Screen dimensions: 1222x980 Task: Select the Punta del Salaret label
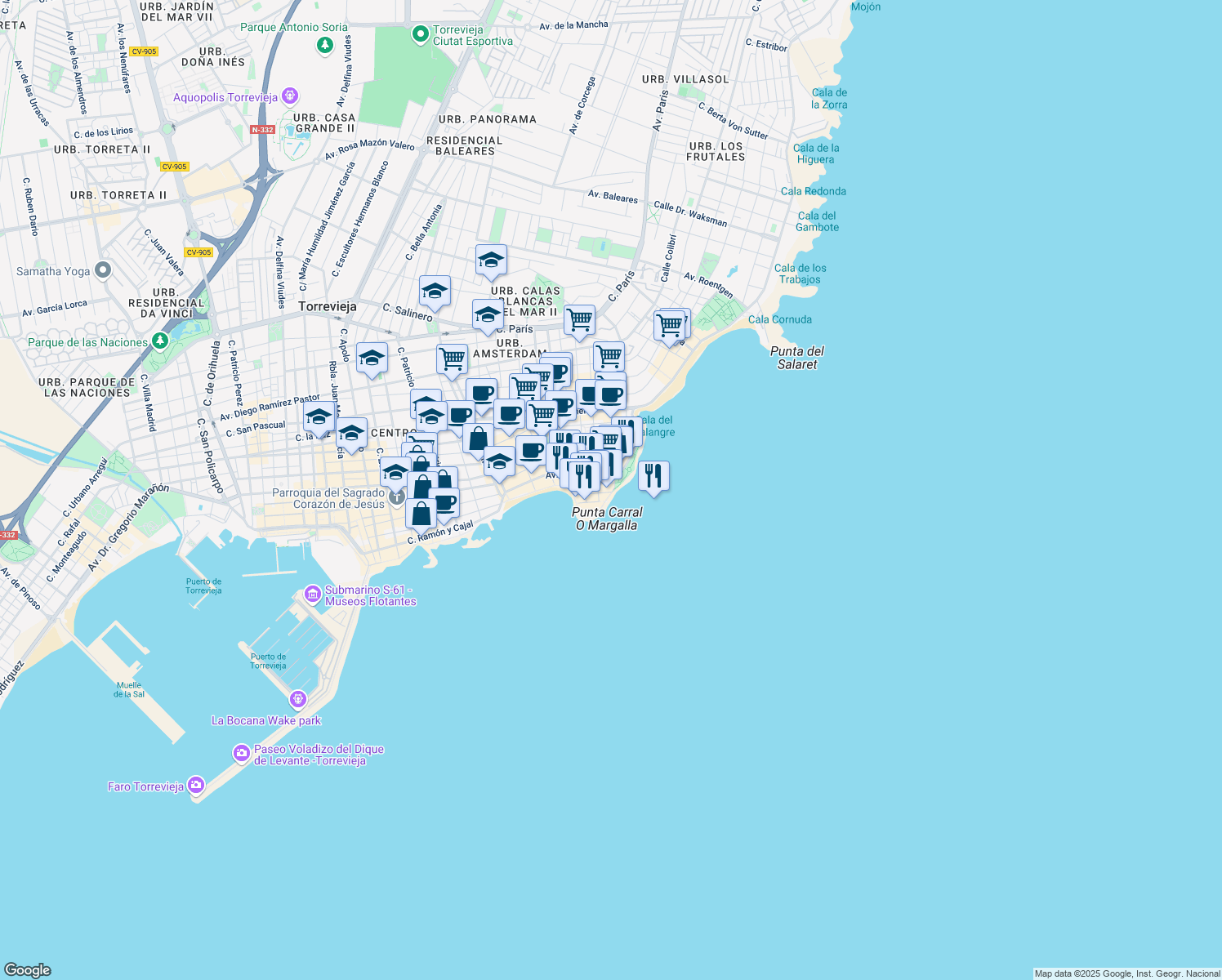[x=797, y=358]
